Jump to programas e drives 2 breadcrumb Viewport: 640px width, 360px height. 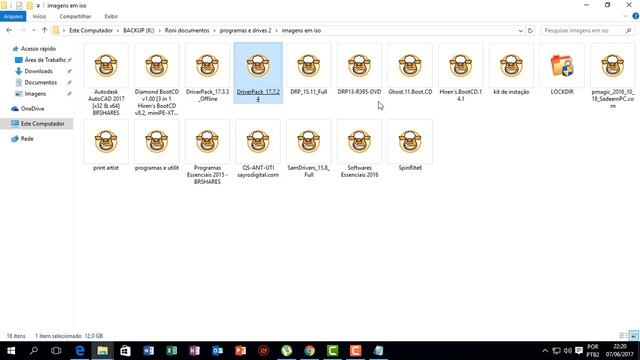coord(245,31)
